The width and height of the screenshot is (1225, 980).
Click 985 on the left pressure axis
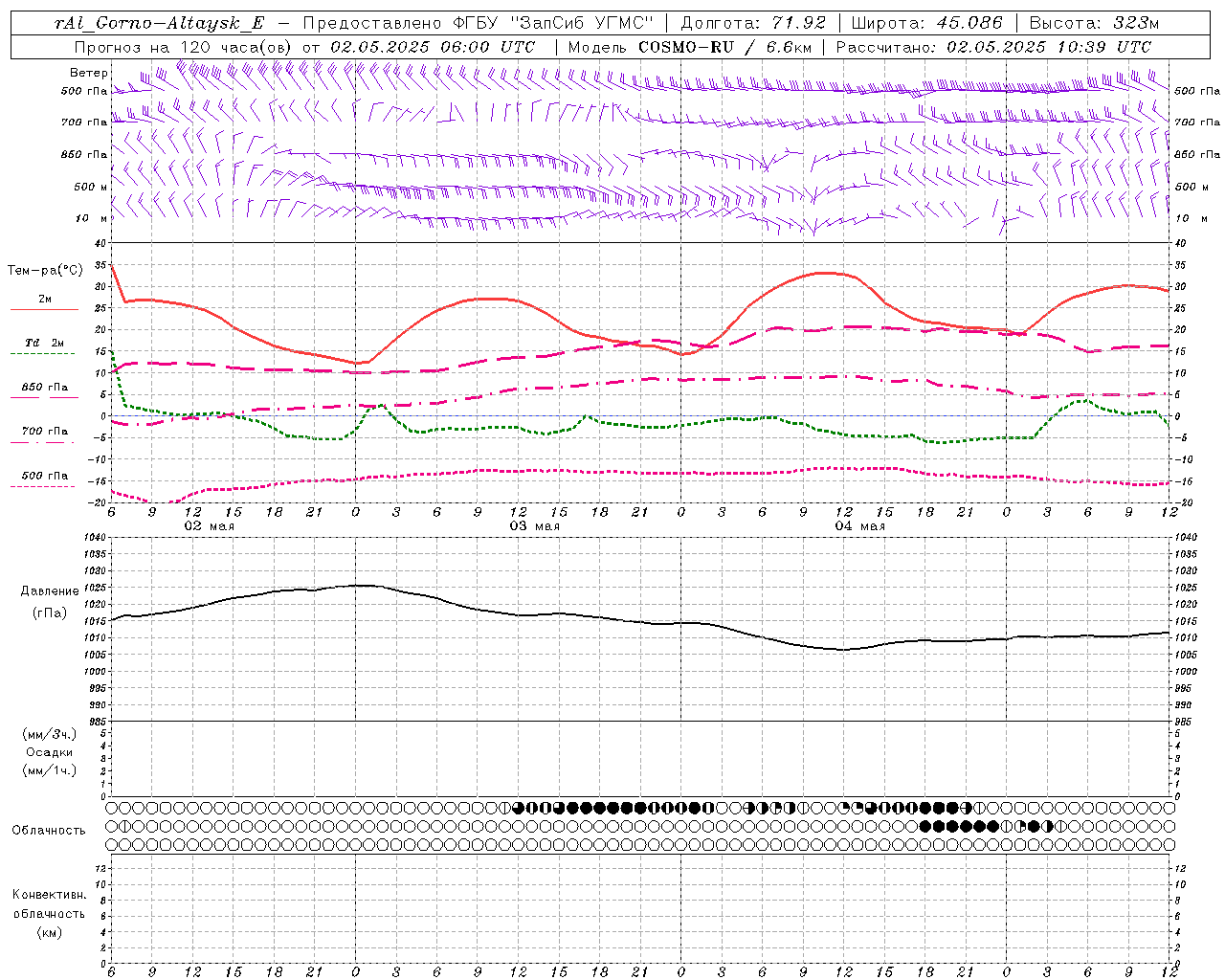[x=99, y=722]
